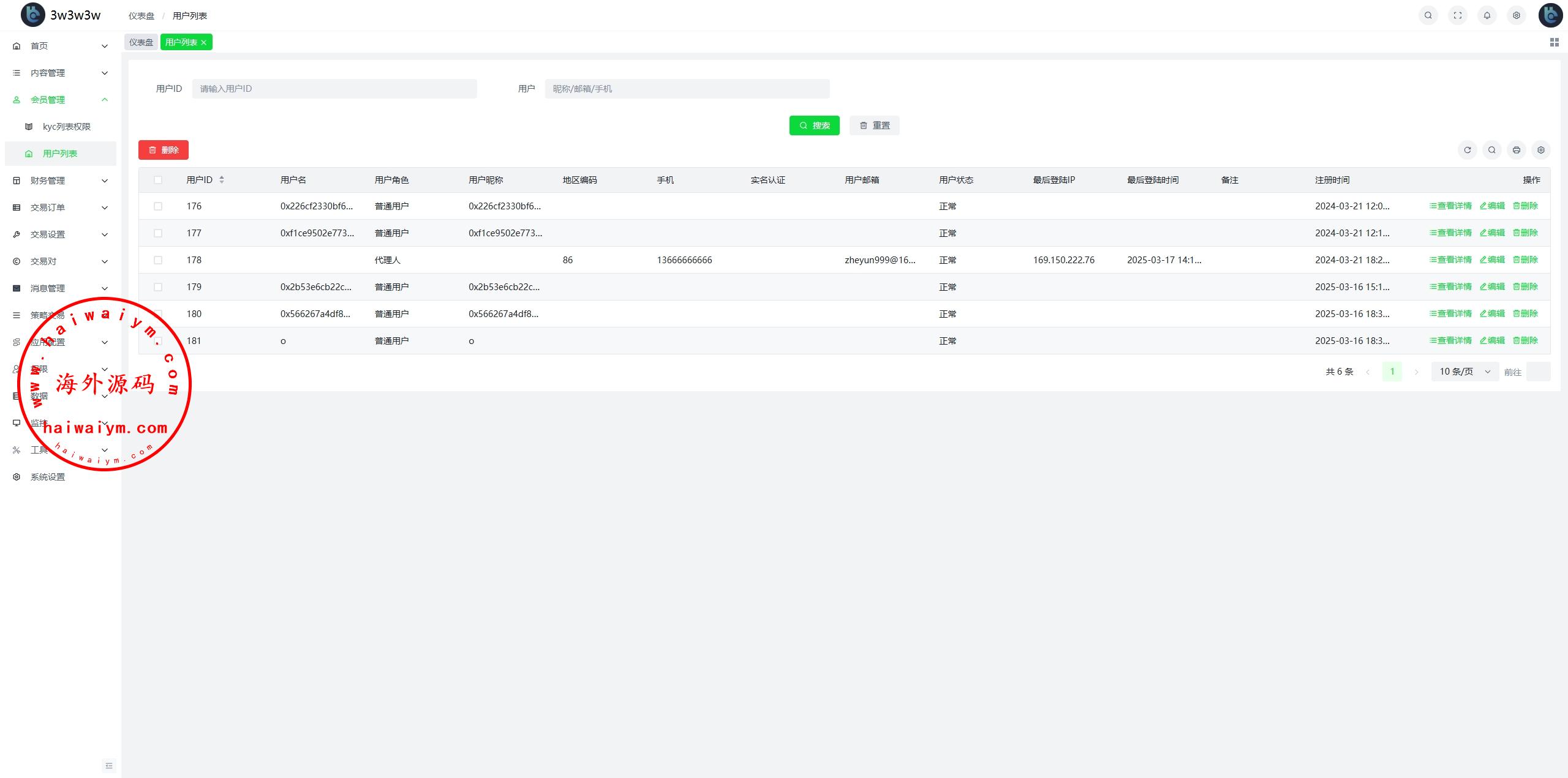Focus the 用户ID input field
Screen dimensions: 1568x778
[334, 89]
